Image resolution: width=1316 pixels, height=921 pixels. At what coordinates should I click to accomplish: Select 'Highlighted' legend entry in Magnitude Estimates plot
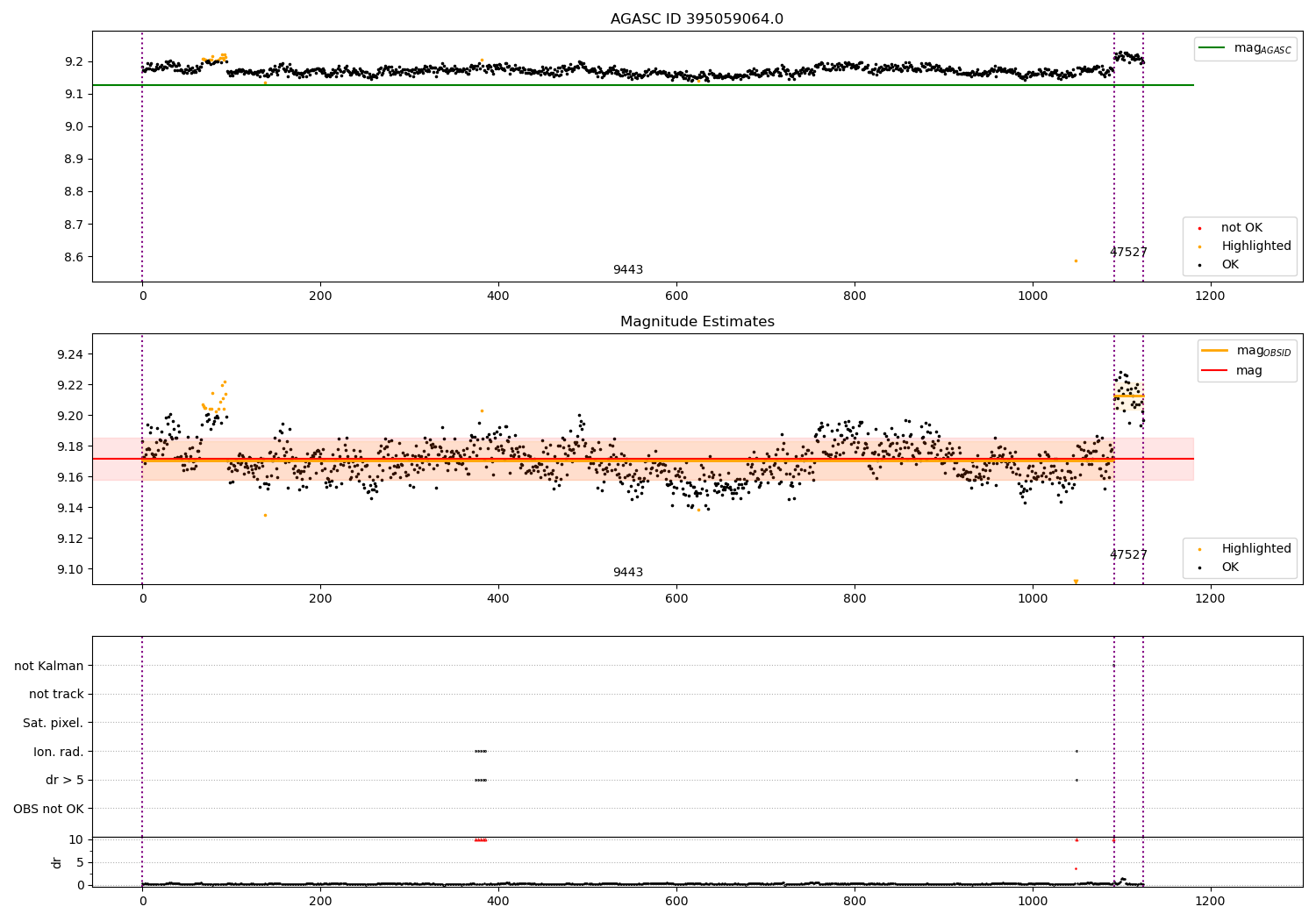point(1256,549)
